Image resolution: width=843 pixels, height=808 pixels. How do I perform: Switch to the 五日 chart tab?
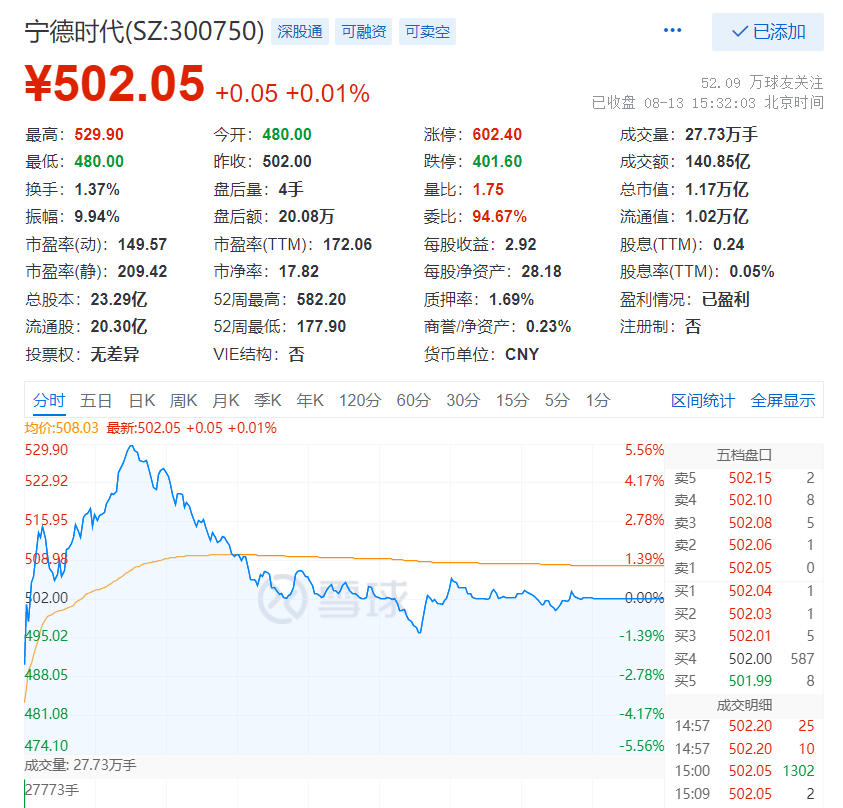[x=96, y=401]
